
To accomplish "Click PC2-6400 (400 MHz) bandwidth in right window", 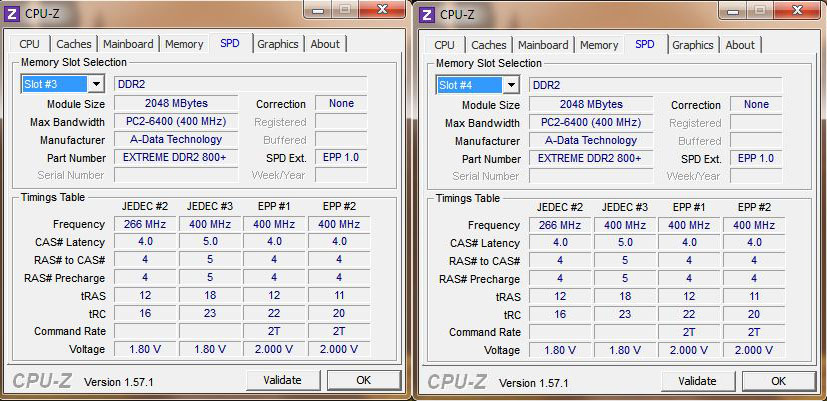I will pyautogui.click(x=591, y=122).
